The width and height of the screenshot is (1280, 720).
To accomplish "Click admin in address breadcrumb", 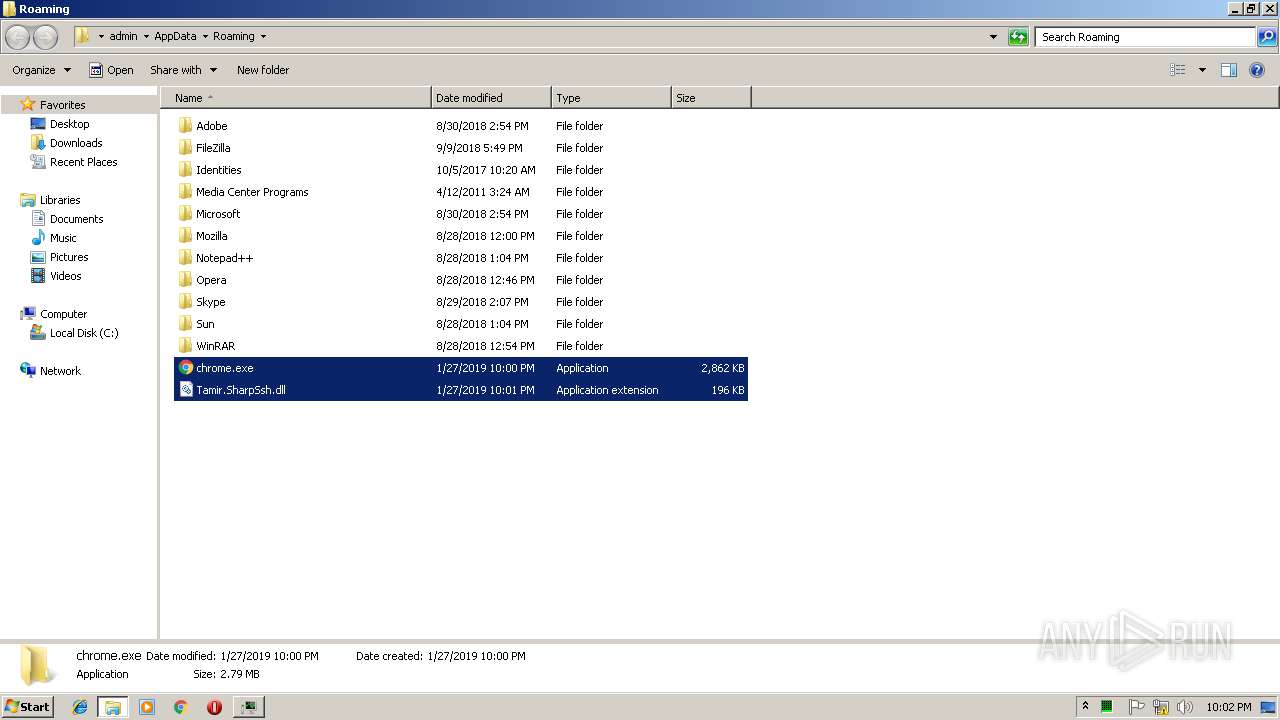I will pyautogui.click(x=123, y=36).
